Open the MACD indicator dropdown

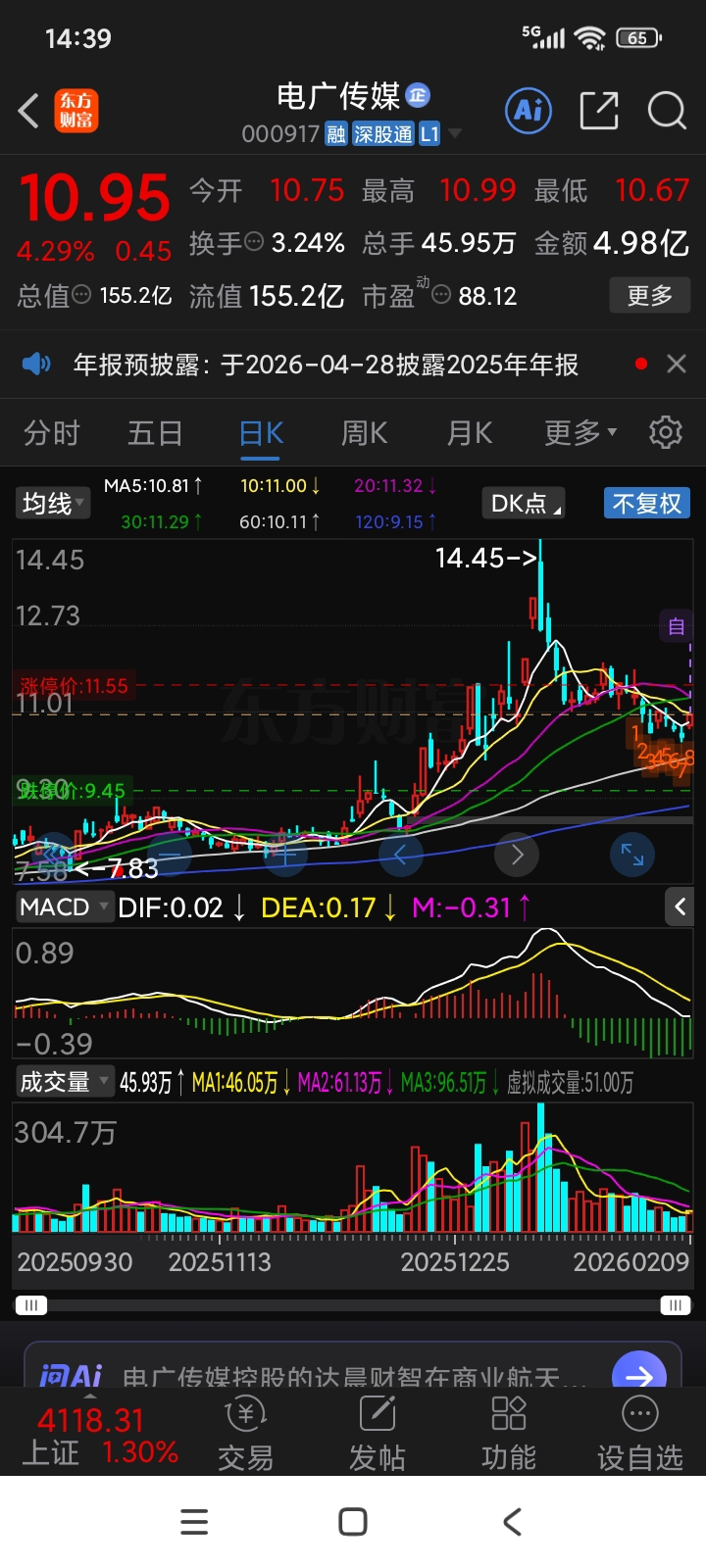pos(65,907)
